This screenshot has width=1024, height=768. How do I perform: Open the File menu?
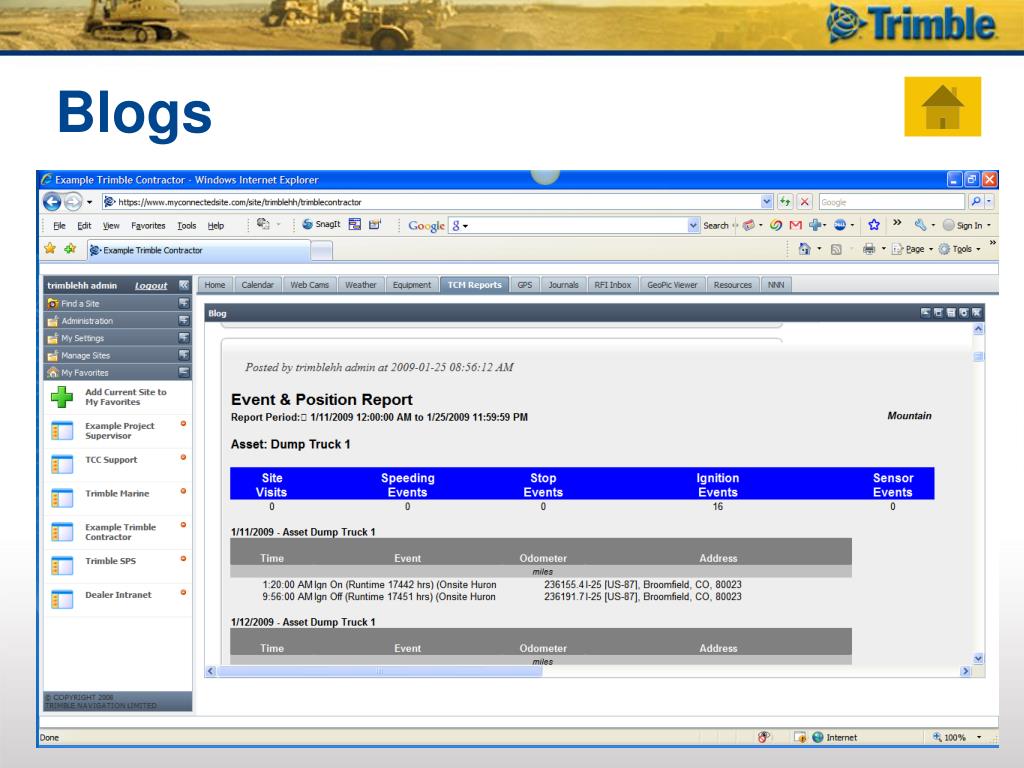pyautogui.click(x=59, y=225)
